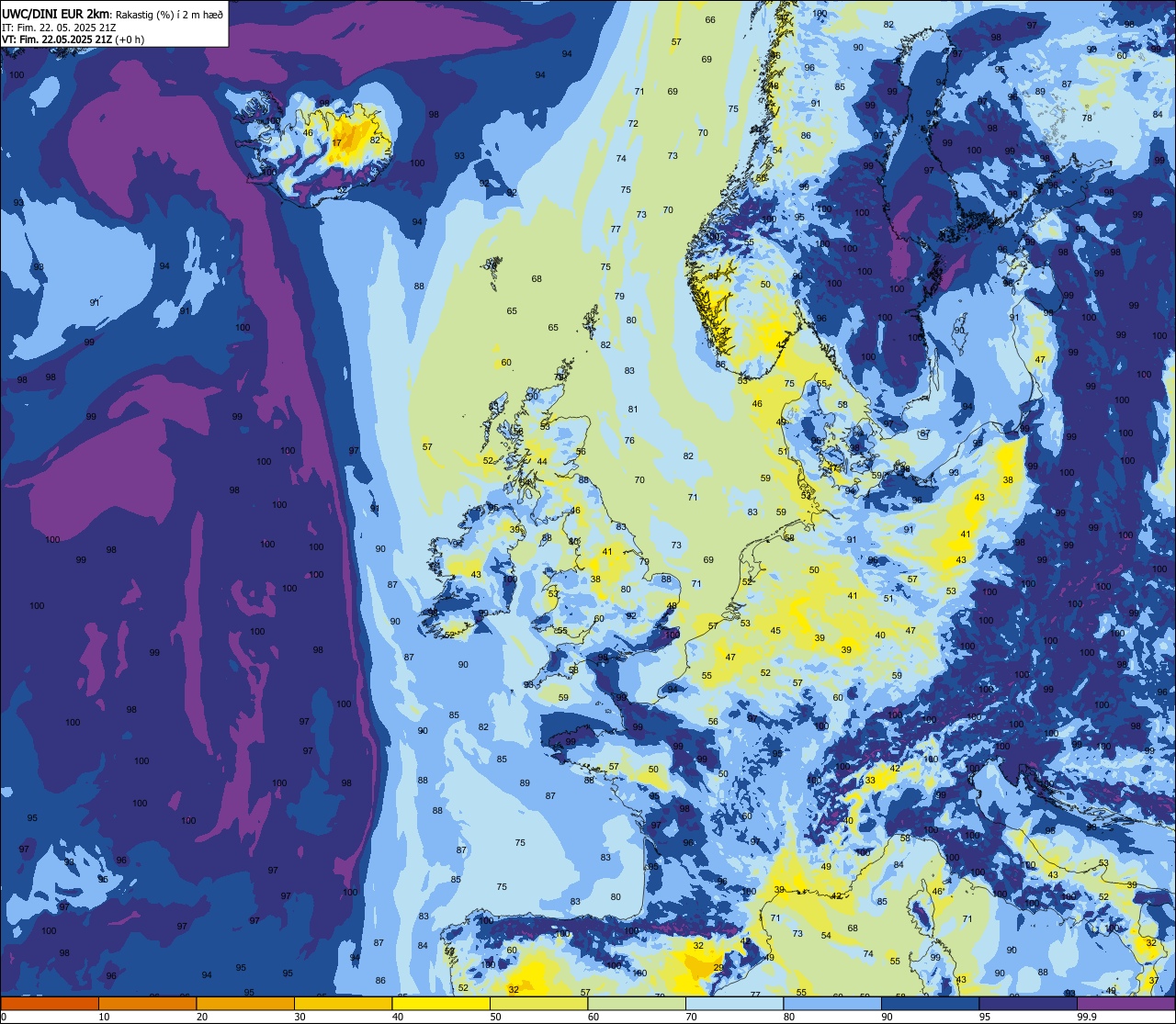Click the navy 95–99.9% legend swatch
Screen dimensions: 1176x1024
[1028, 1003]
